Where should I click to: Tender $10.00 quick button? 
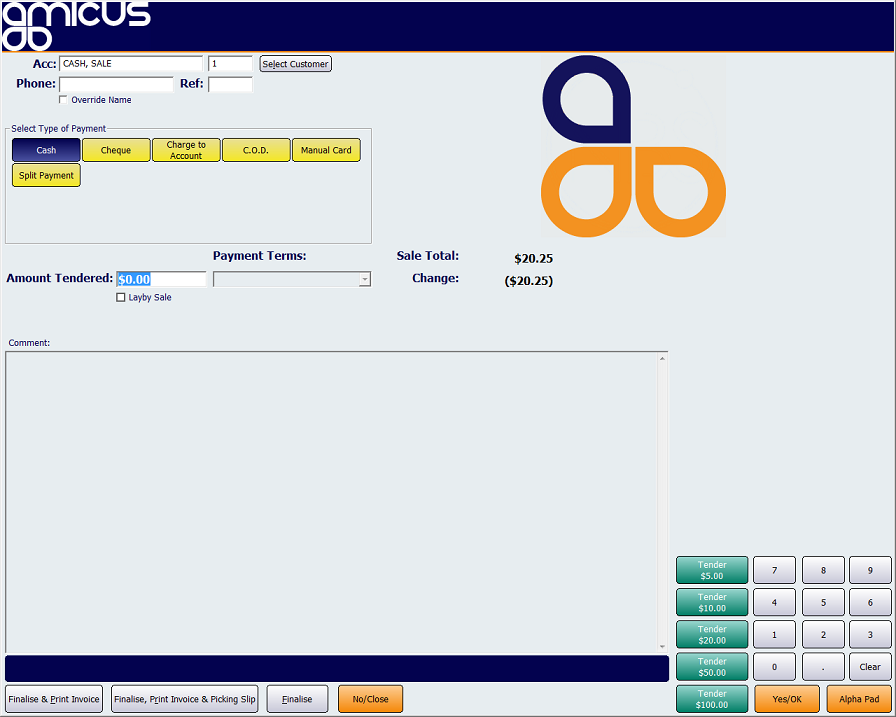pos(712,602)
